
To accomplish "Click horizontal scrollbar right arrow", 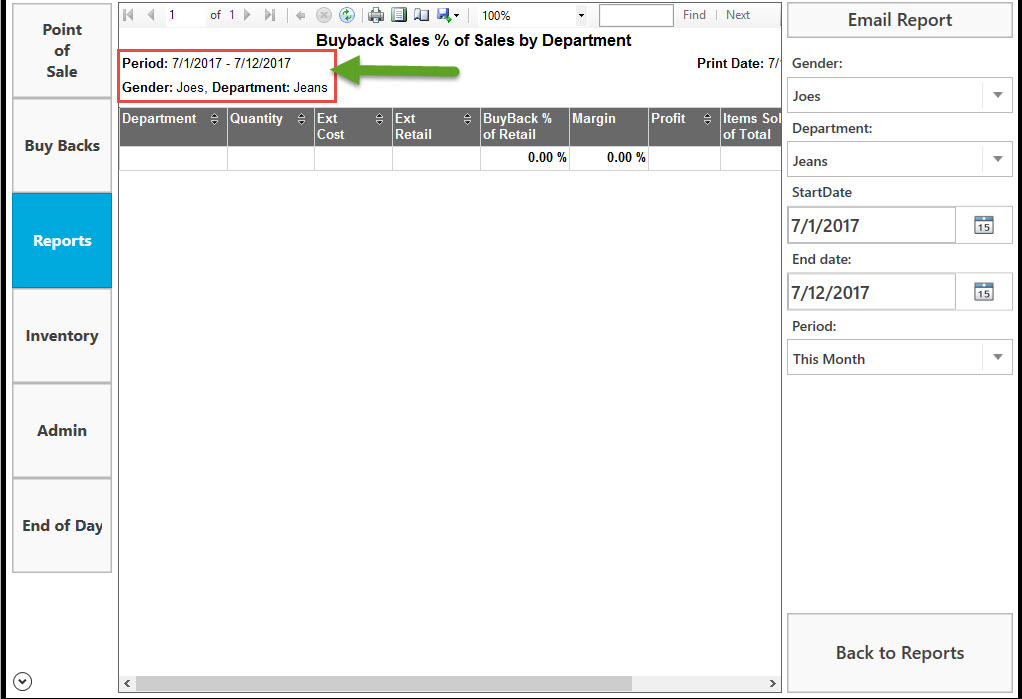I will (772, 683).
